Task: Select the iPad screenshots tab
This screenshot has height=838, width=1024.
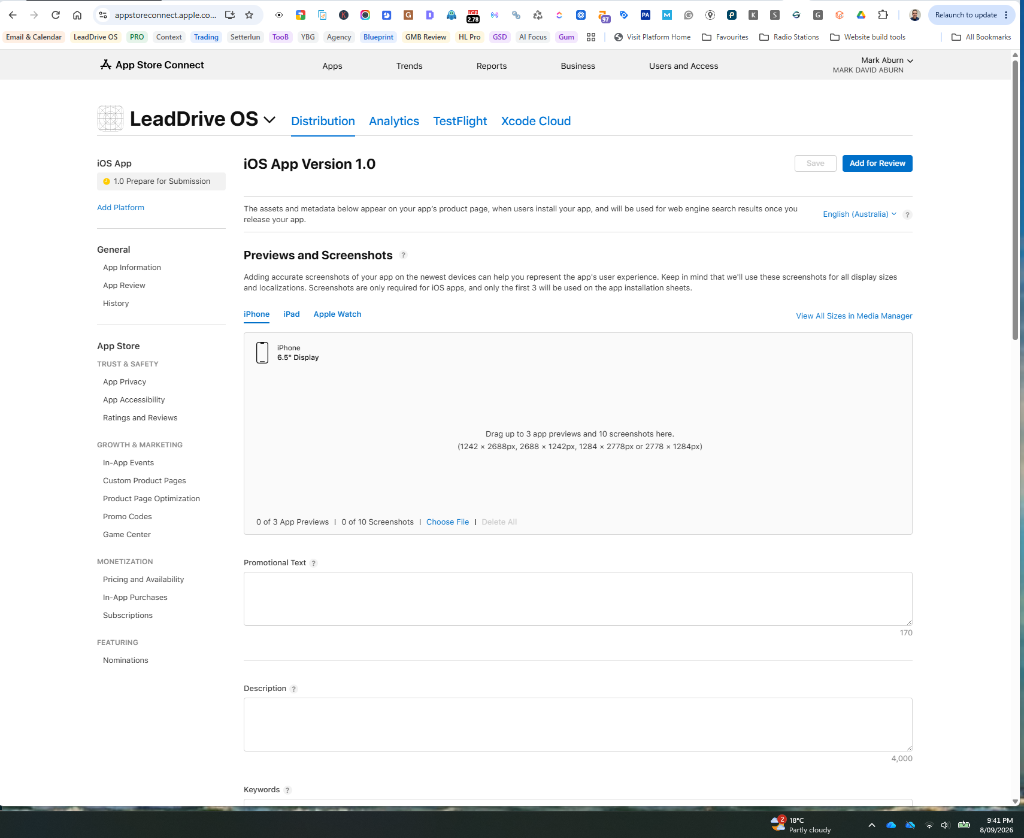Action: pyautogui.click(x=291, y=314)
